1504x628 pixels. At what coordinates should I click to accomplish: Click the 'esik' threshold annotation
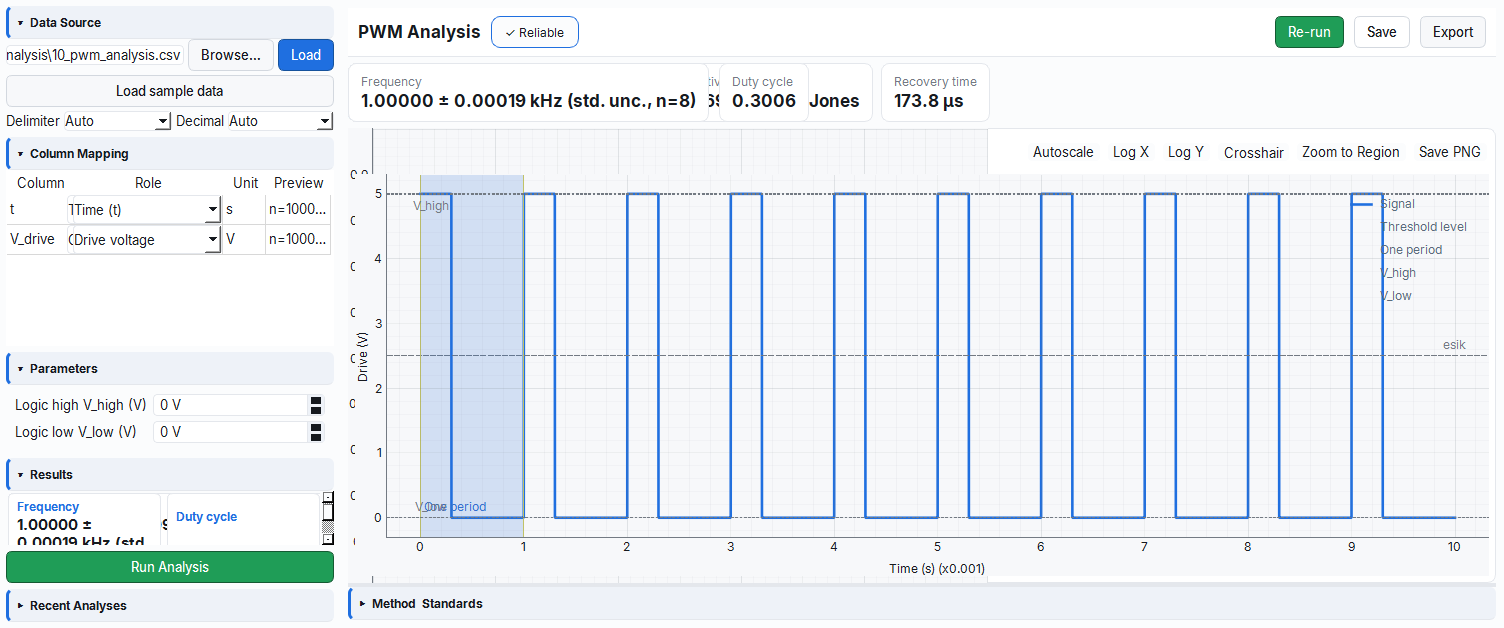[1454, 345]
